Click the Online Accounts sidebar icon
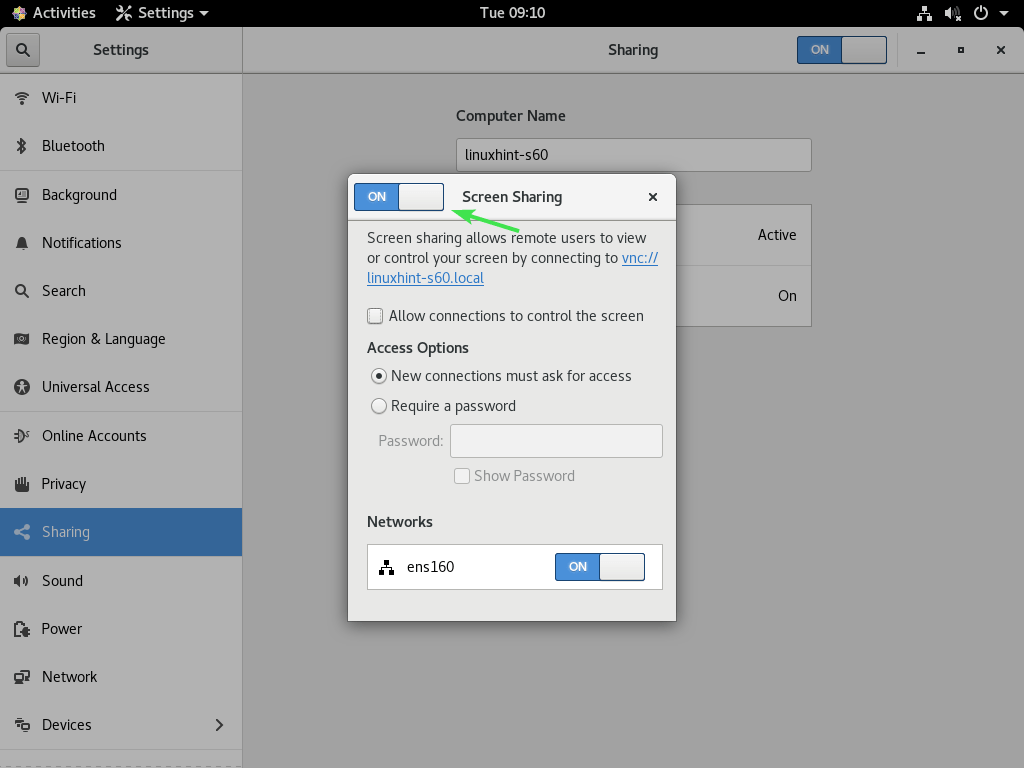 click(x=21, y=436)
